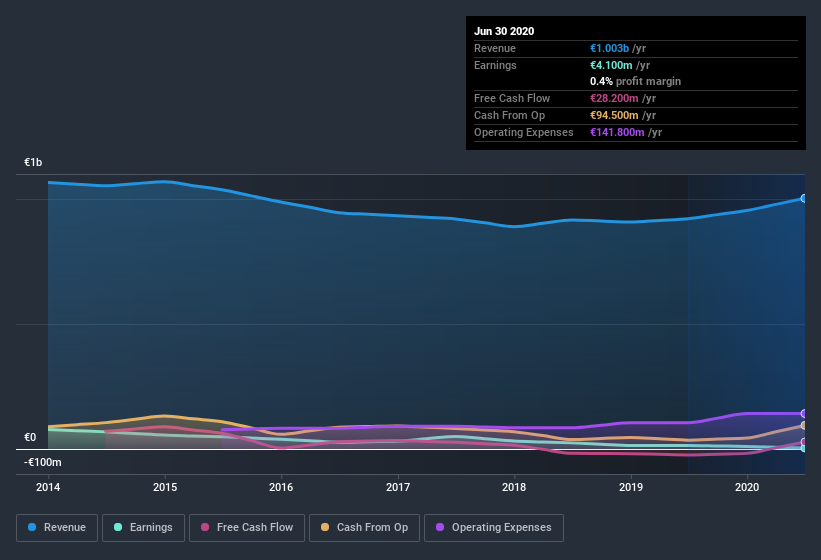Click the -€100m y-axis label

pos(42,462)
